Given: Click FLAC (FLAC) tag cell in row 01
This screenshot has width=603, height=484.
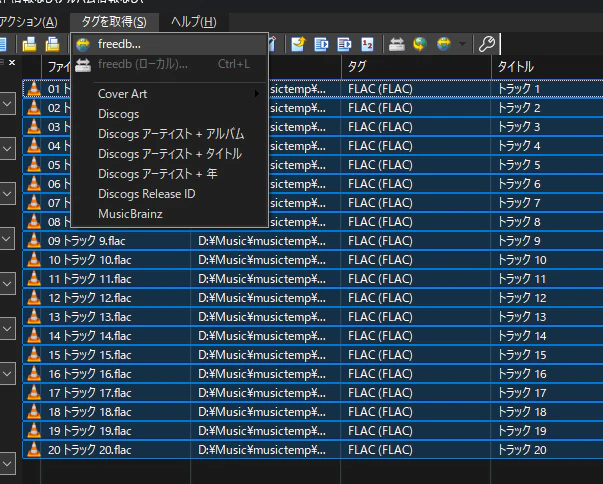Looking at the screenshot, I should tap(416, 89).
